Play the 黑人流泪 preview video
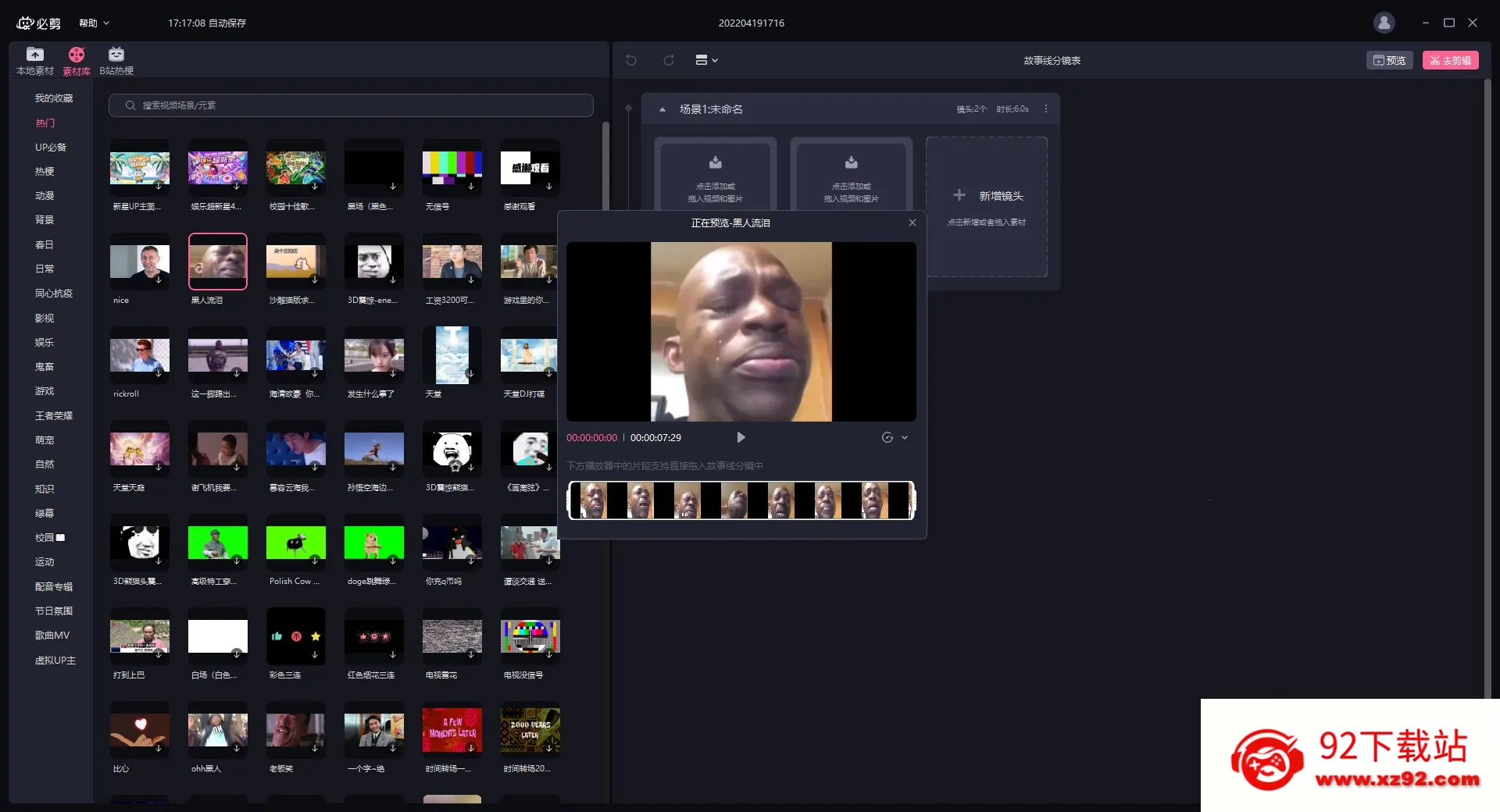 [741, 437]
